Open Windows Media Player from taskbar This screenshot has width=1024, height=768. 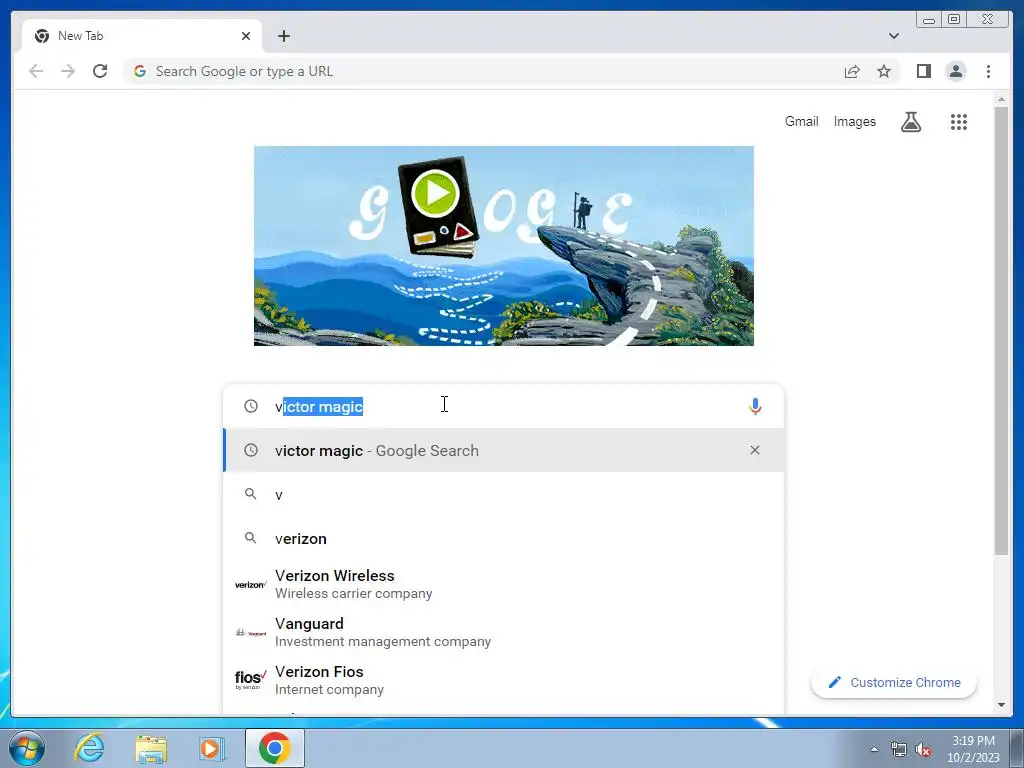coord(212,748)
